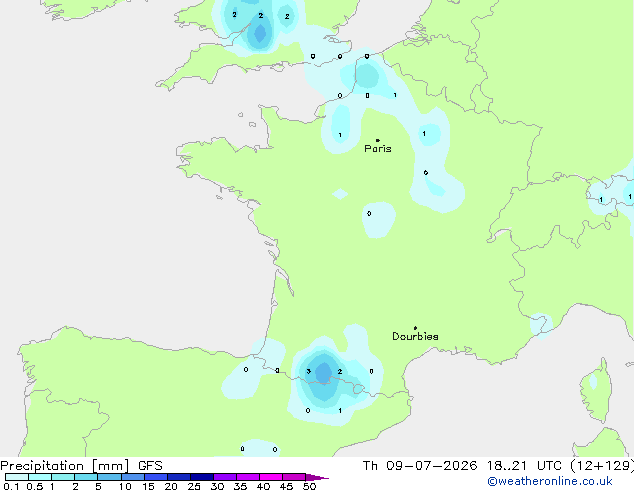Click the GFS model label
The image size is (634, 490).
(150, 466)
